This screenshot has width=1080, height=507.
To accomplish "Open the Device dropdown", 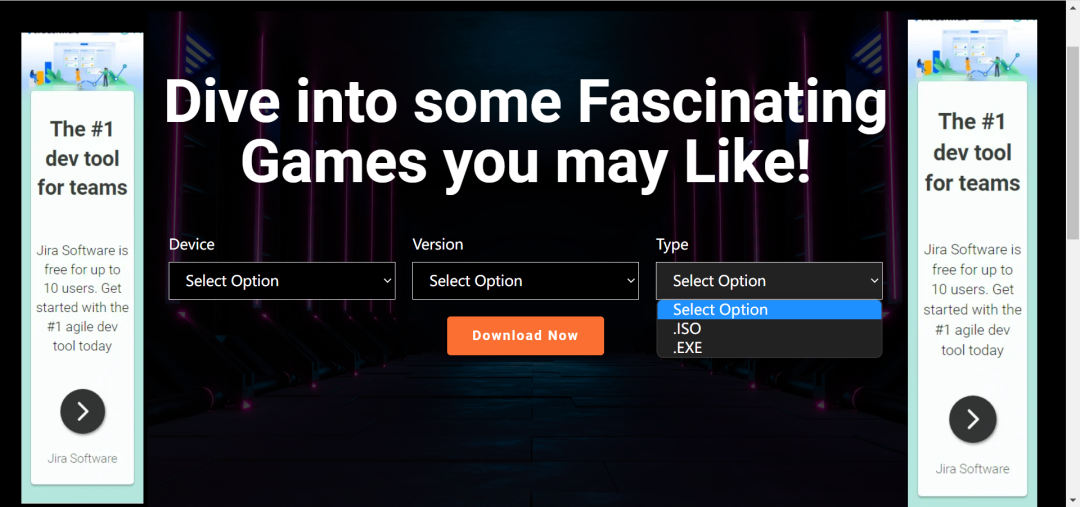I will click(282, 281).
